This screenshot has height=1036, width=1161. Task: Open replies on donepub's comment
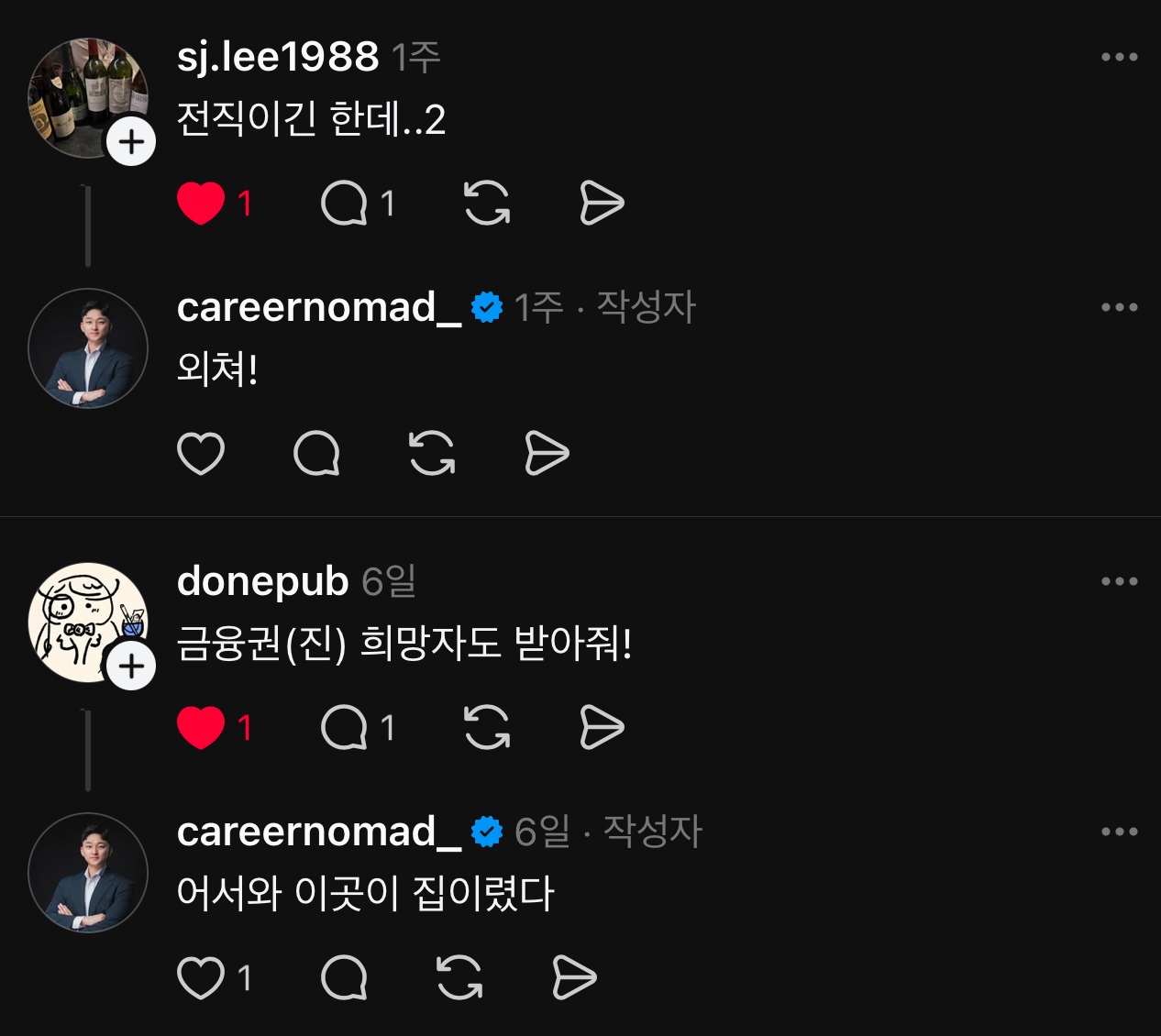coord(344,728)
